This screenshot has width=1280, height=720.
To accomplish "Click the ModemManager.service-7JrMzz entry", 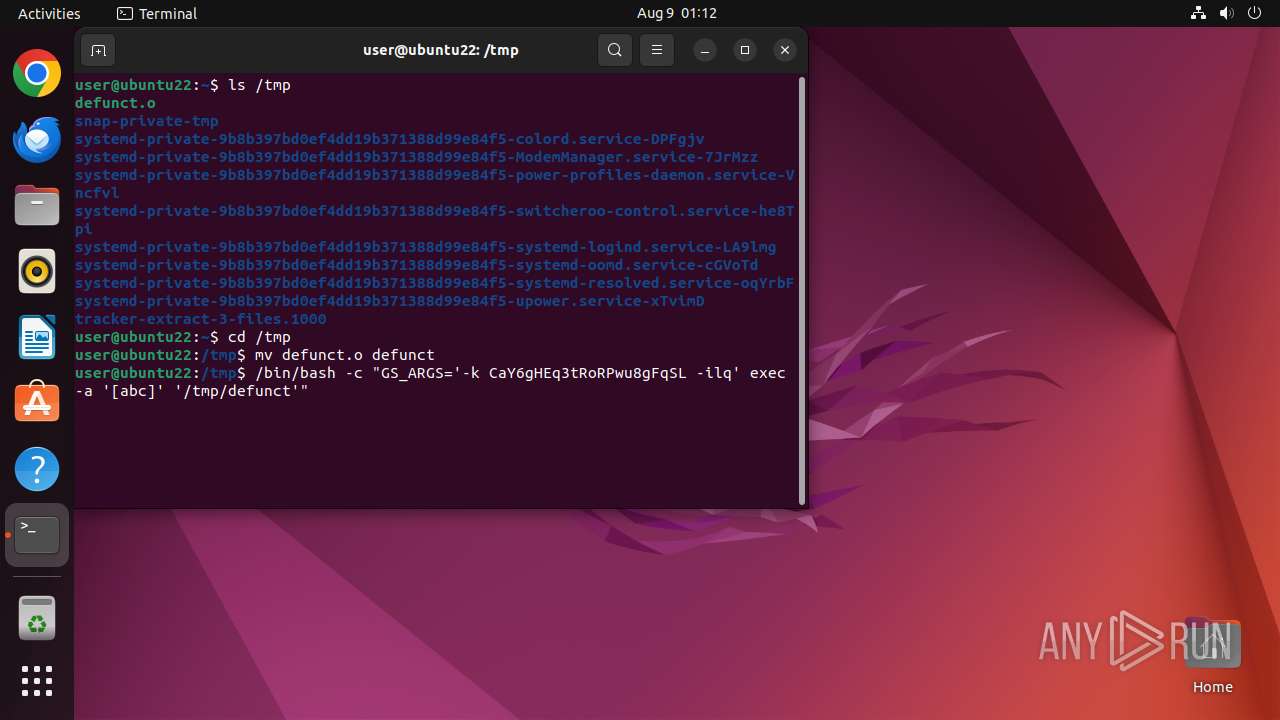I will 416,157.
